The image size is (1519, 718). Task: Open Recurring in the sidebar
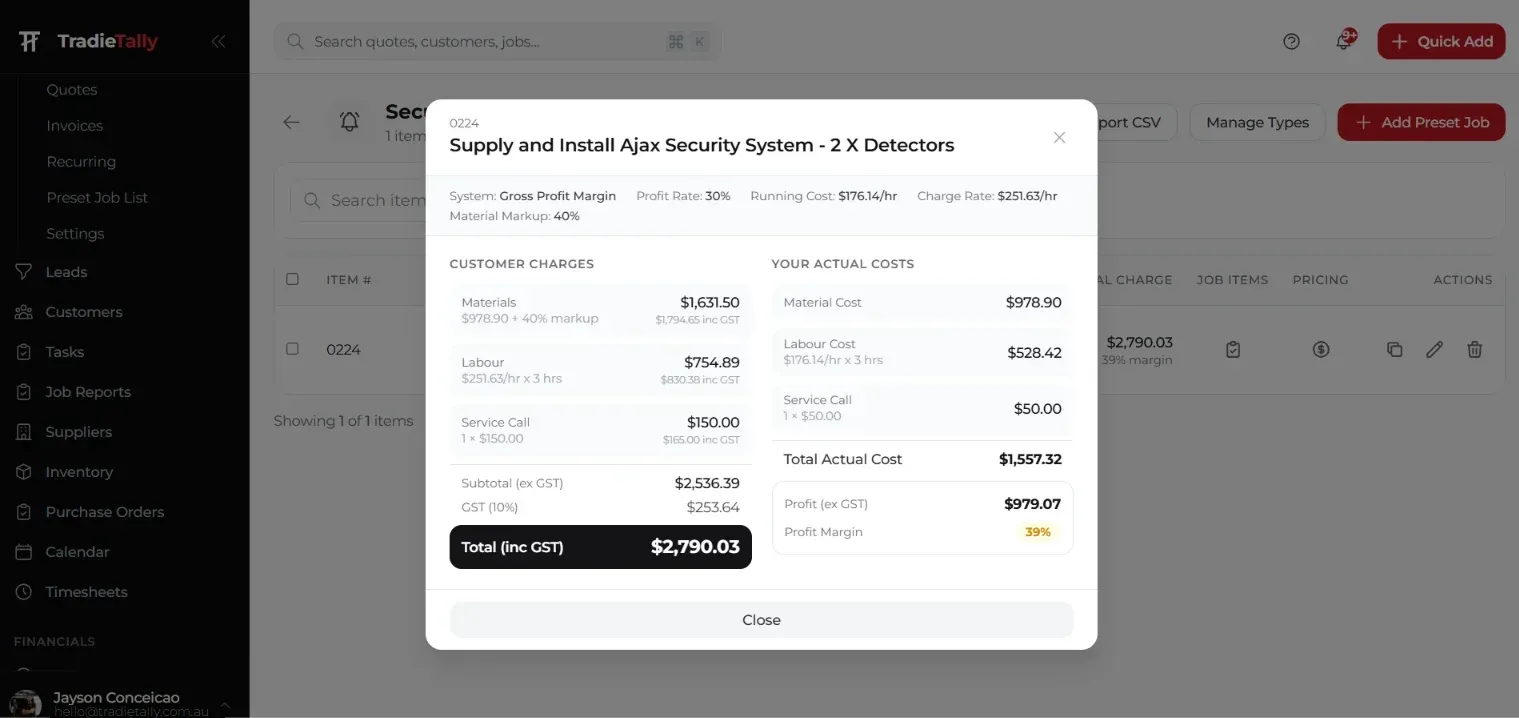tap(81, 161)
